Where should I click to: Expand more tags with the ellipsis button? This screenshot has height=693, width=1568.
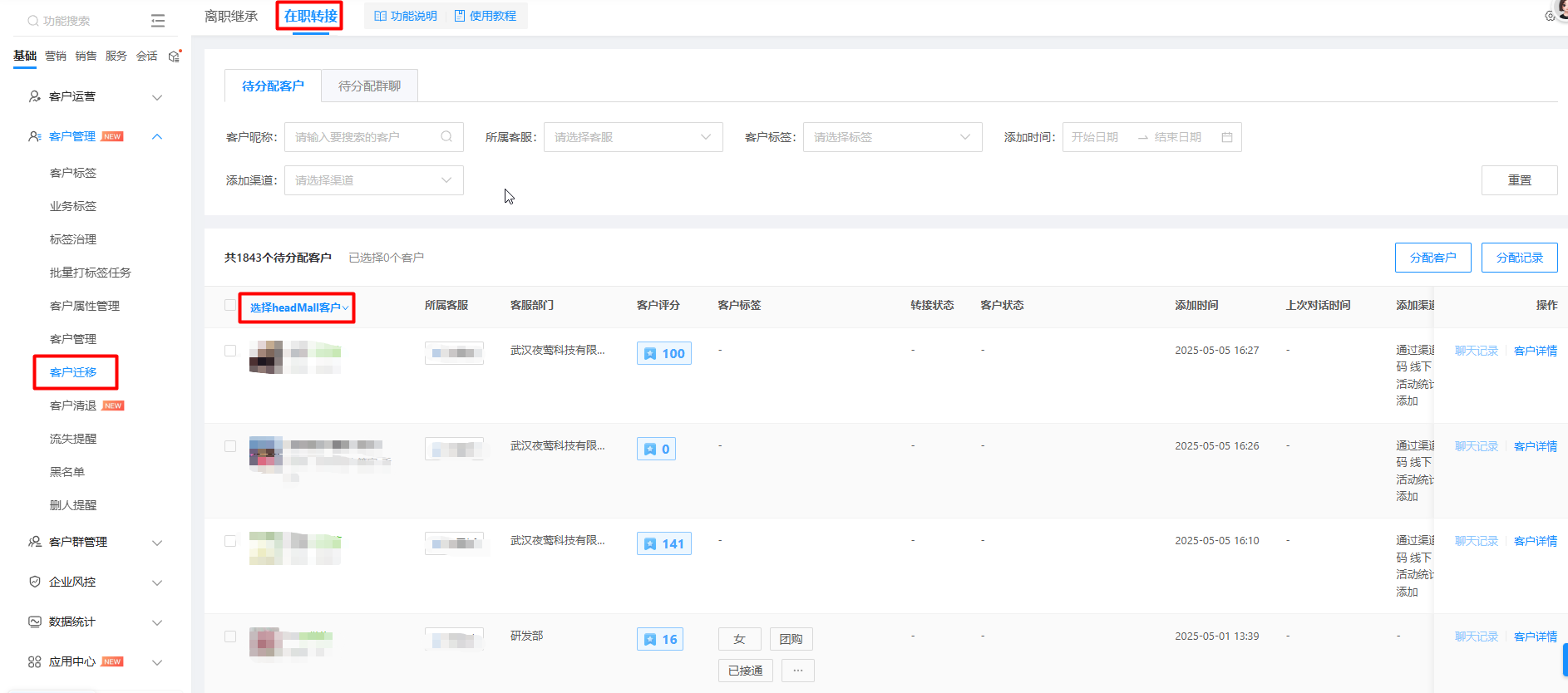point(798,671)
